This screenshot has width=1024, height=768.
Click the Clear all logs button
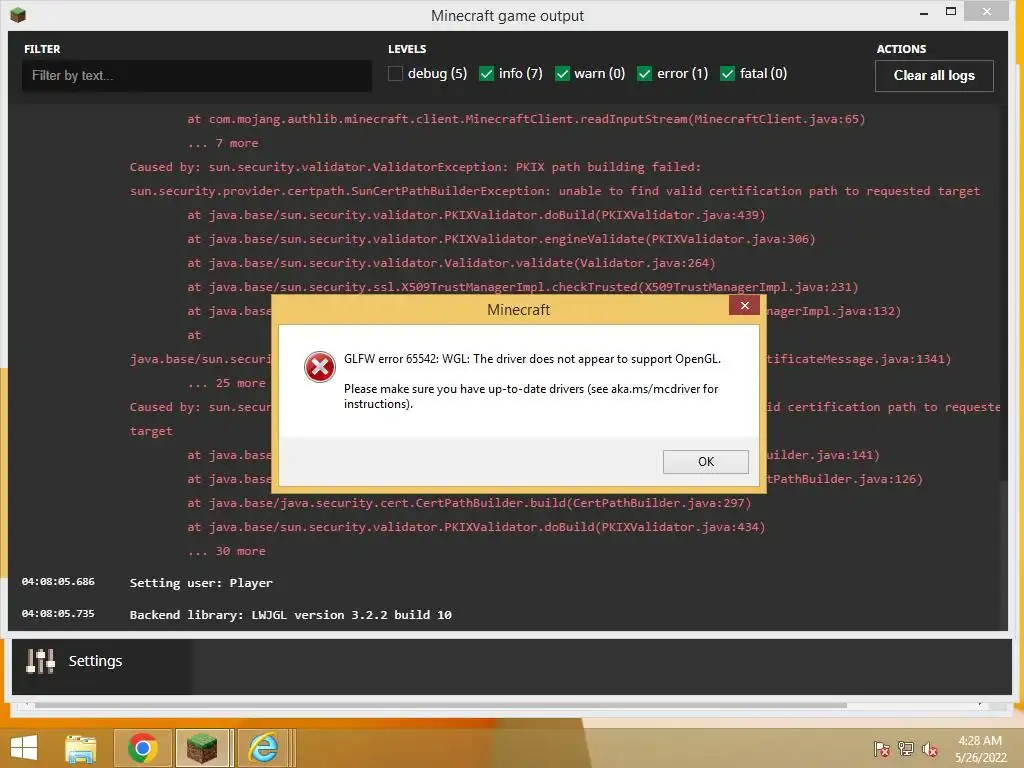(934, 76)
